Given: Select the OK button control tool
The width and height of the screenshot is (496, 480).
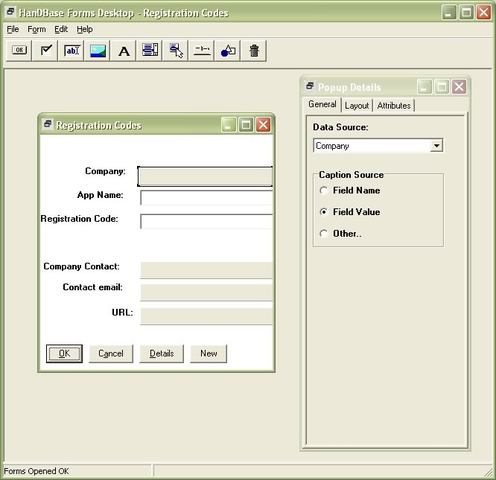Looking at the screenshot, I should 19,50.
